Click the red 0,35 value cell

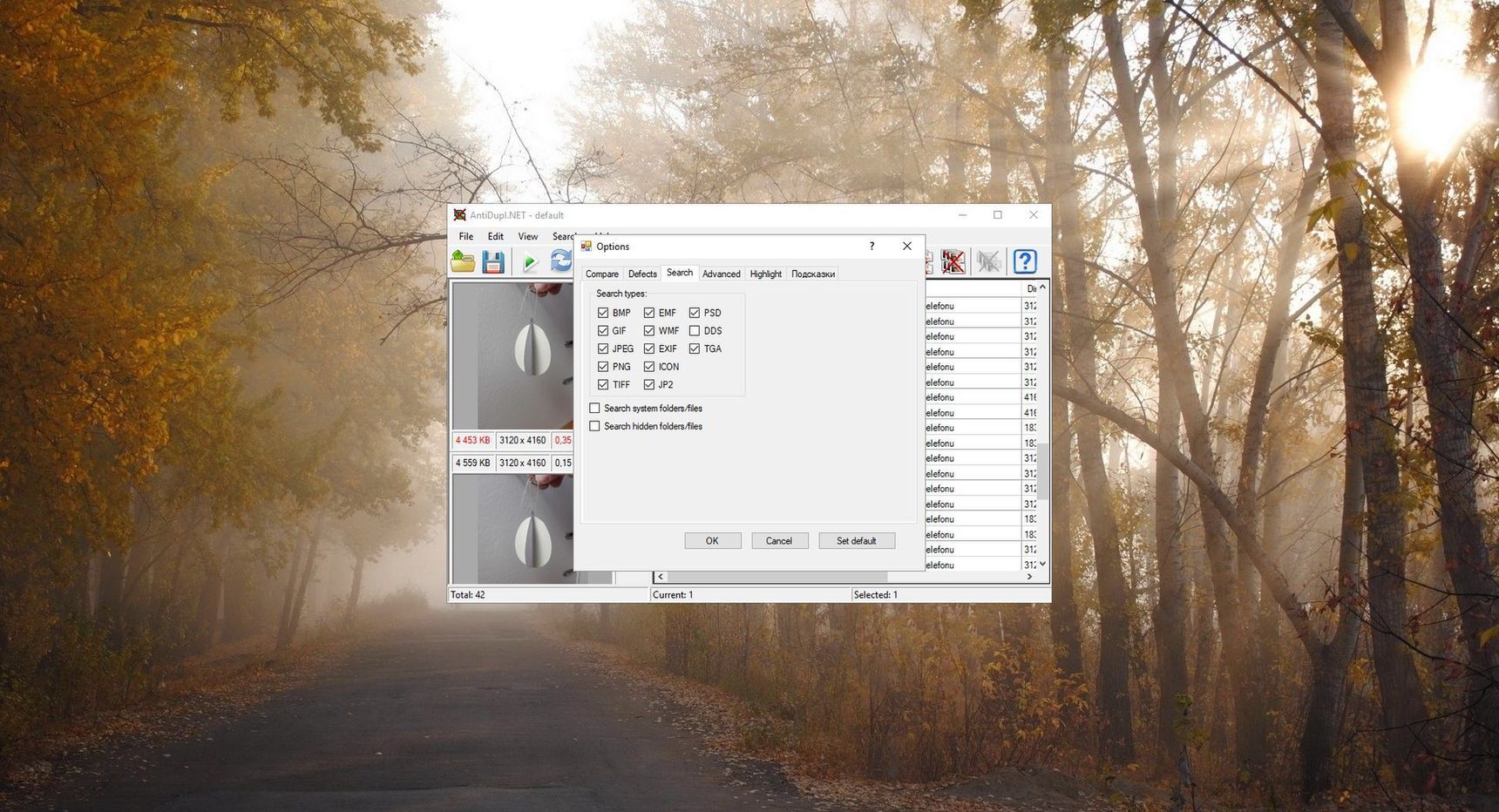(x=563, y=441)
